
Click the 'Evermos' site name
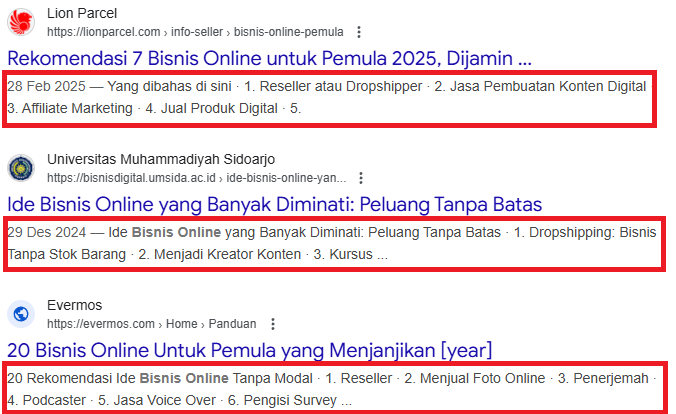coord(75,305)
